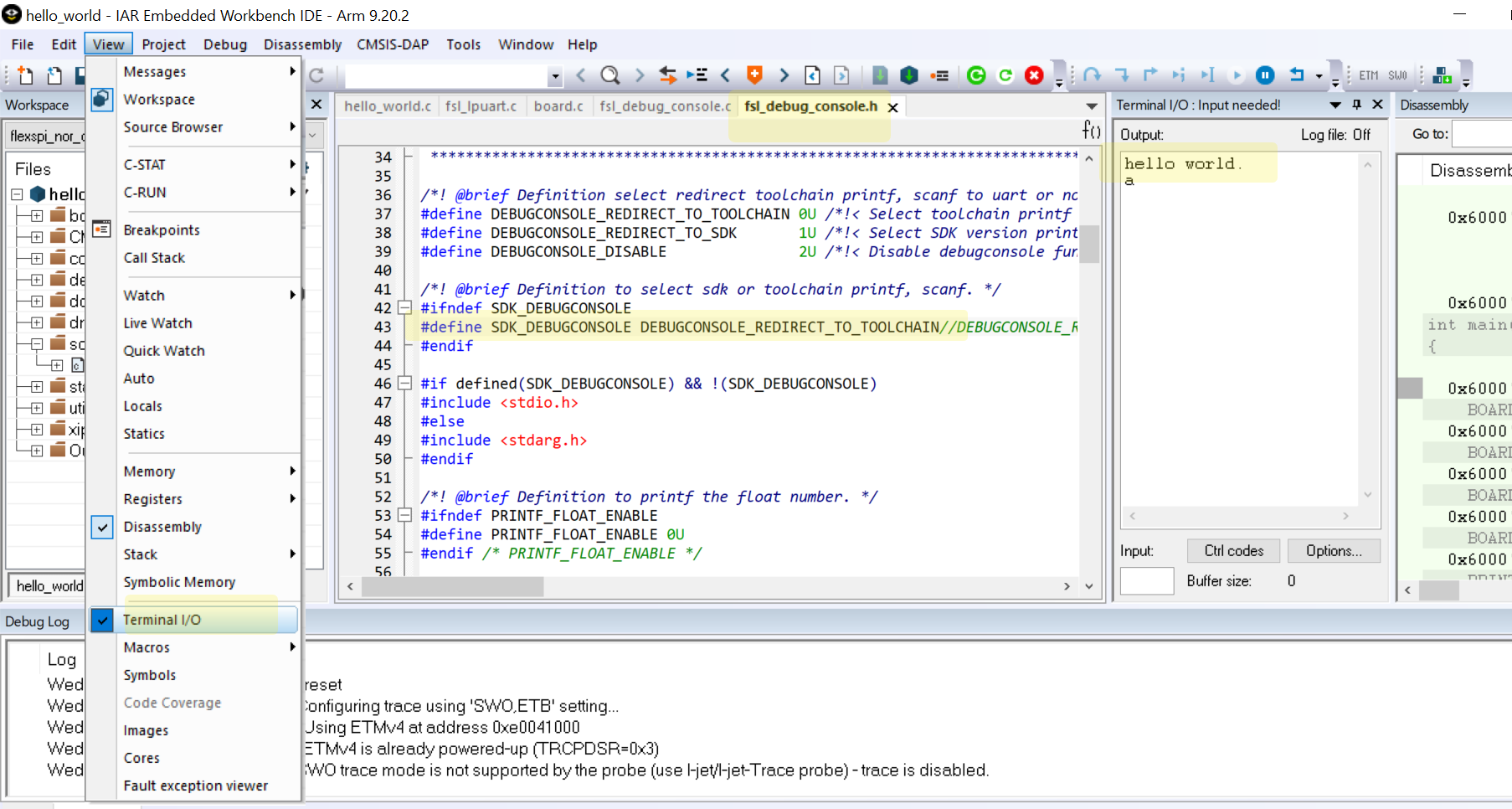1512x809 pixels.
Task: Collapse the #ifndef fold at line 53
Action: point(404,515)
